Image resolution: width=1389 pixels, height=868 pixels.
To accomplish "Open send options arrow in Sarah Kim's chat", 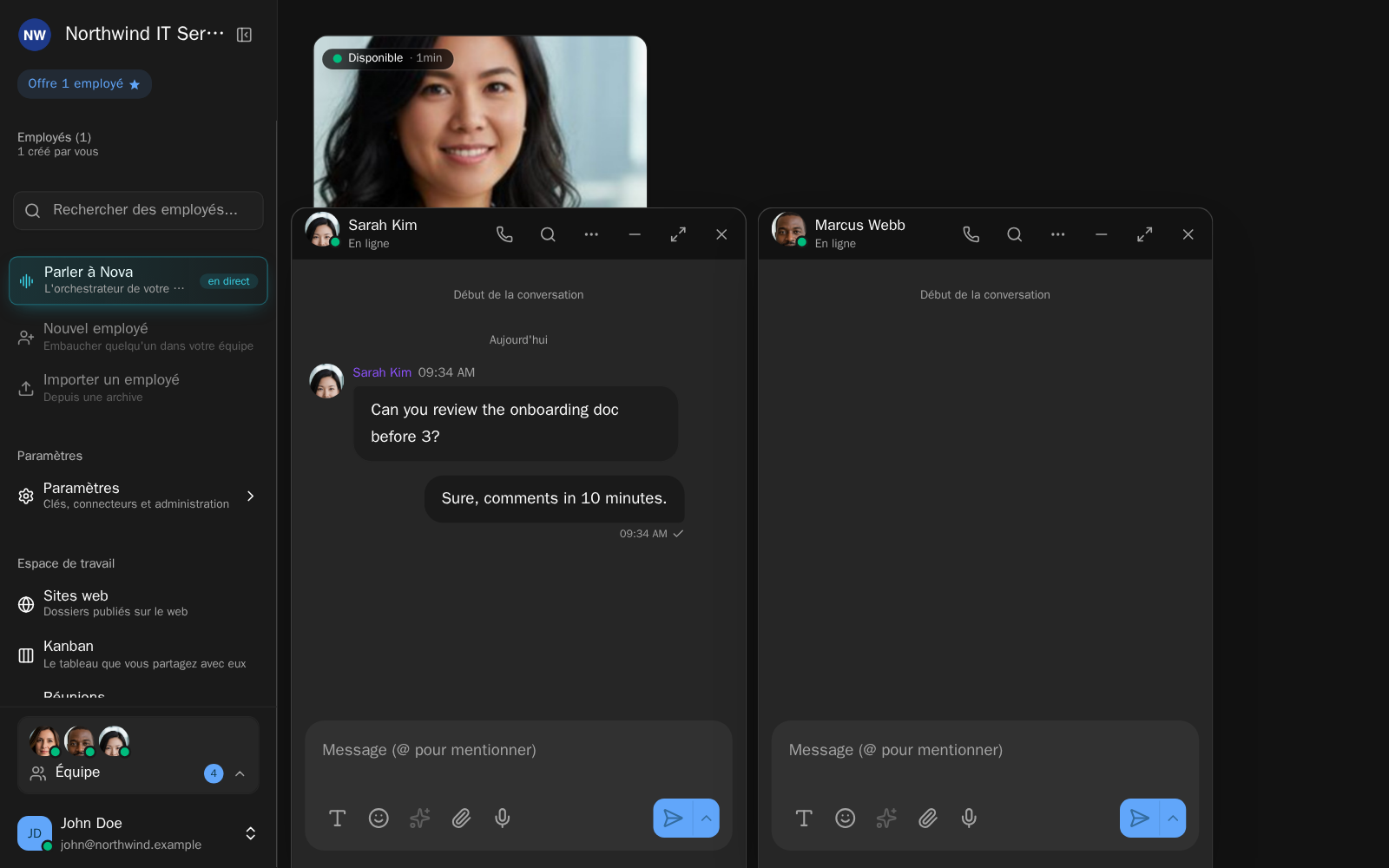I will click(707, 818).
